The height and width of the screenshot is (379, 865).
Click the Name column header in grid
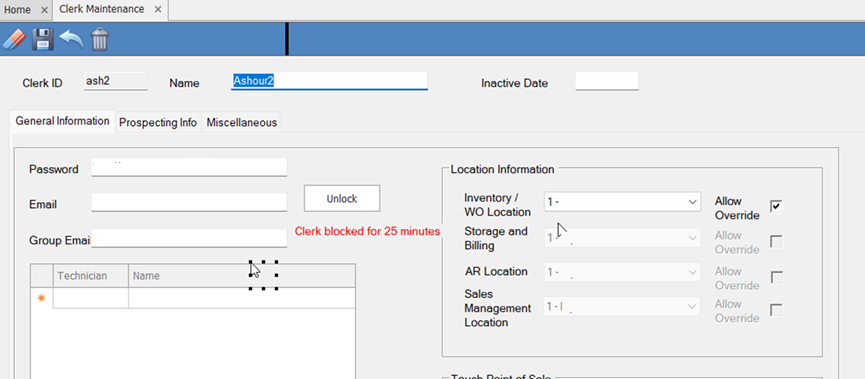click(242, 276)
